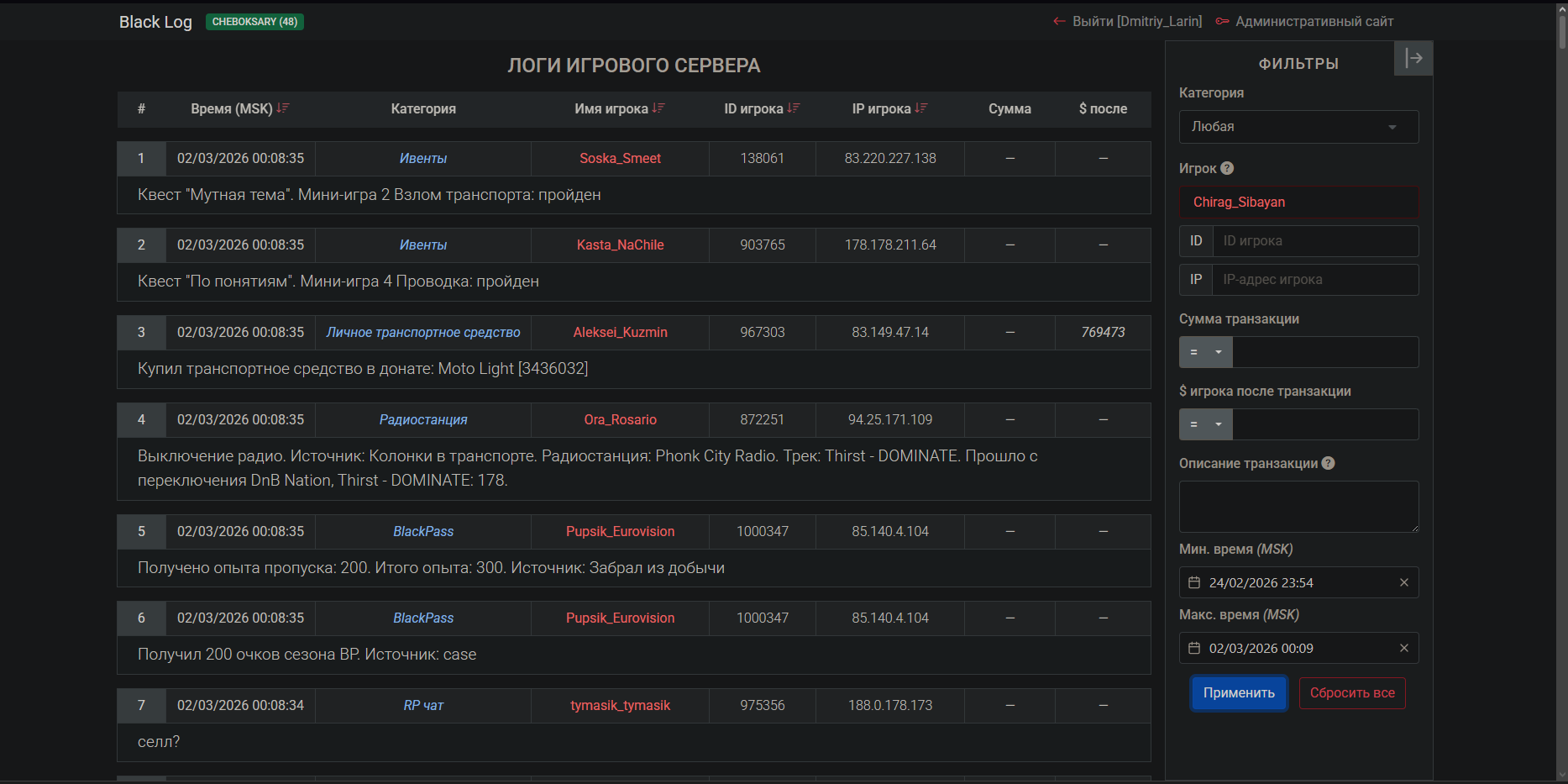The width and height of the screenshot is (1568, 784).
Task: Open the Категория dropdown set to Любая
Action: [1298, 127]
